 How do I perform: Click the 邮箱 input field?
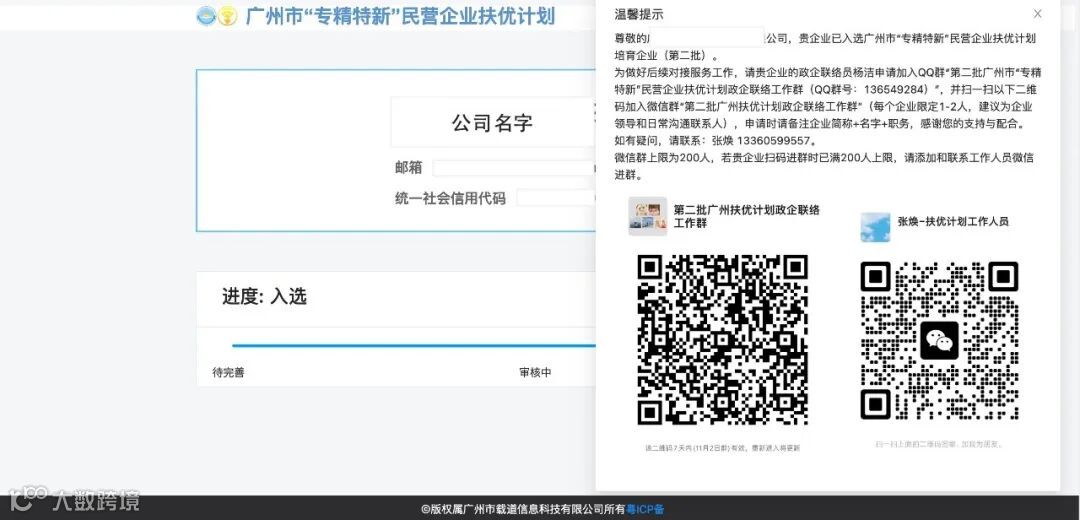[x=514, y=168]
